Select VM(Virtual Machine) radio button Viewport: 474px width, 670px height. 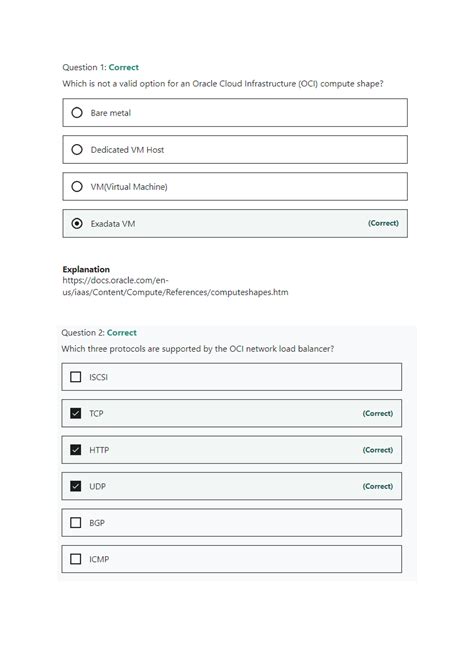77,187
